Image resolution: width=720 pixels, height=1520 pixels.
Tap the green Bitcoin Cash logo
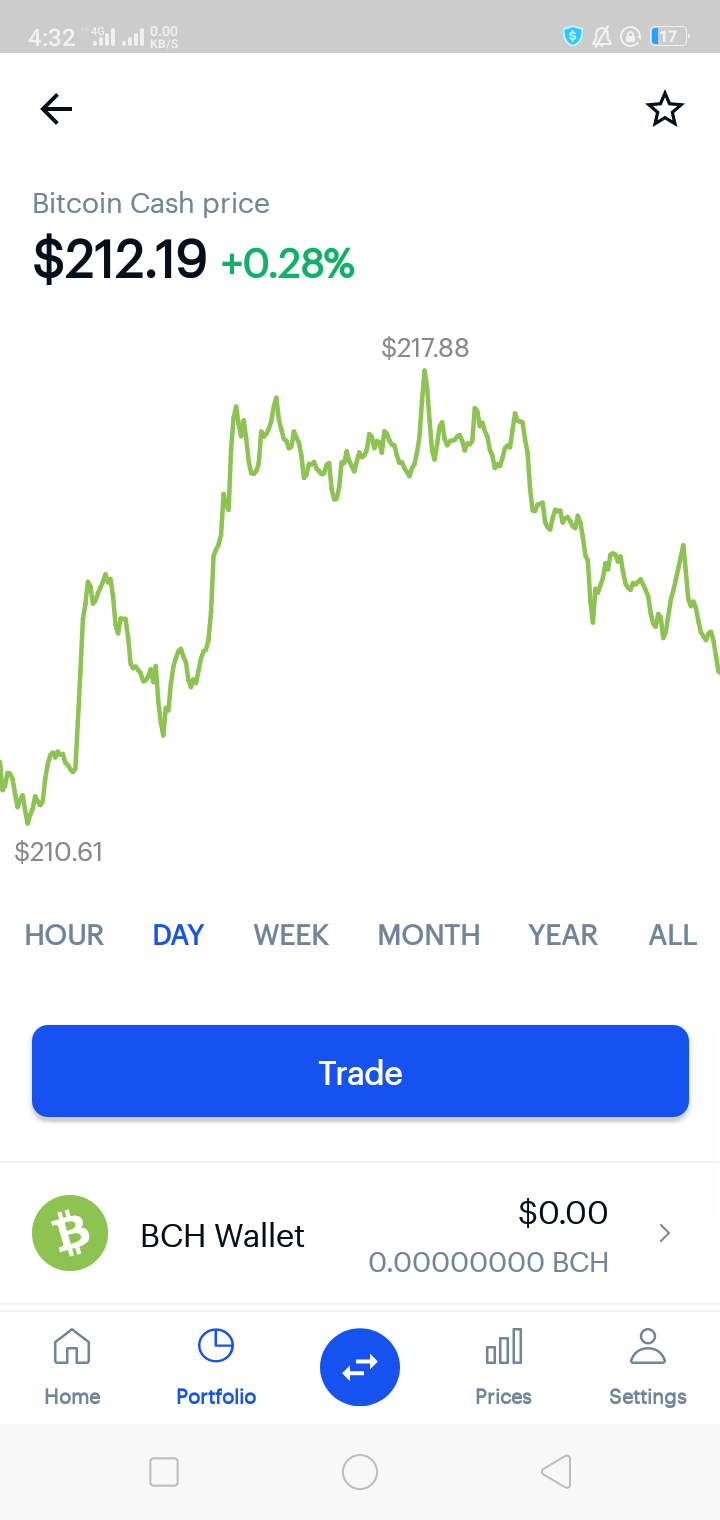click(70, 1234)
